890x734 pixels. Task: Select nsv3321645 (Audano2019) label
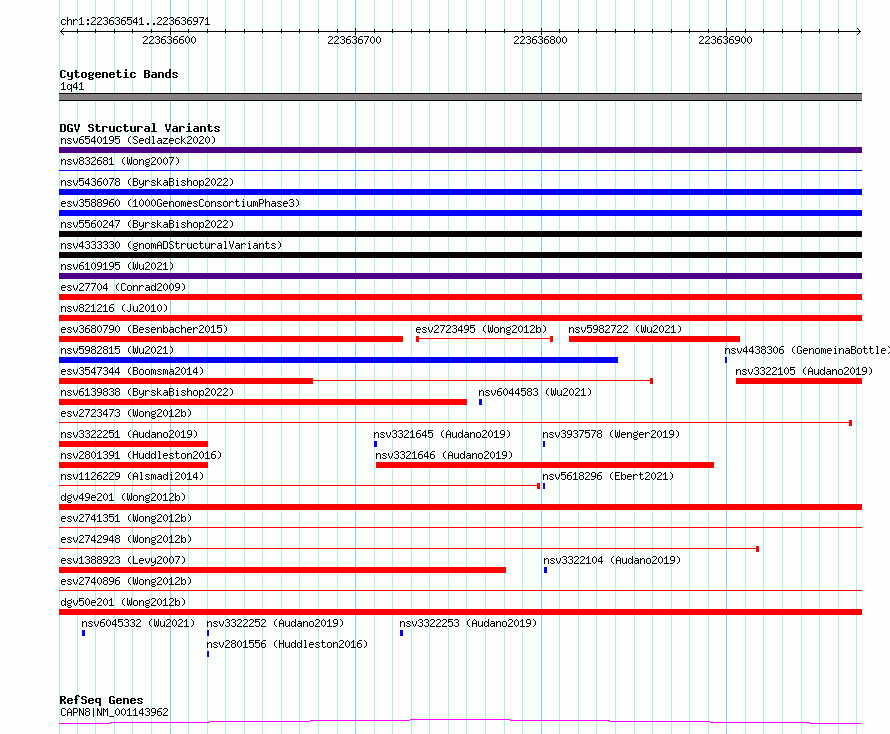pos(442,434)
